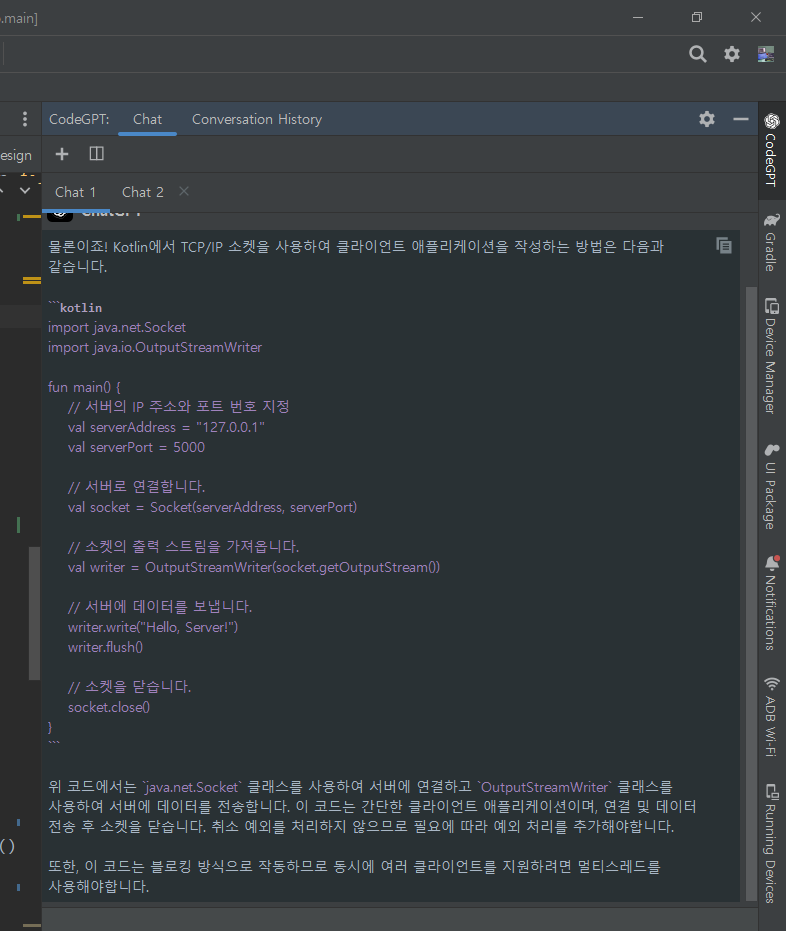The height and width of the screenshot is (931, 786).
Task: Click the 'socket.close()' line
Action: pyautogui.click(x=109, y=707)
